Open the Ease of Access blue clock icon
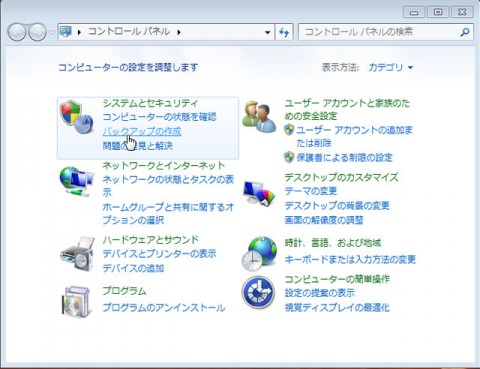This screenshot has height=369, width=480. point(258,293)
